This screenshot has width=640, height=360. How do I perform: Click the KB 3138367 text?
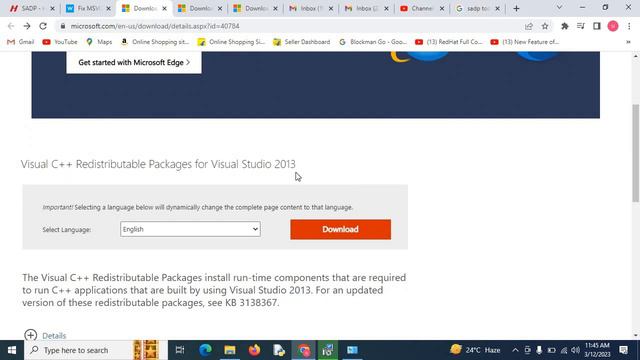tap(252, 303)
